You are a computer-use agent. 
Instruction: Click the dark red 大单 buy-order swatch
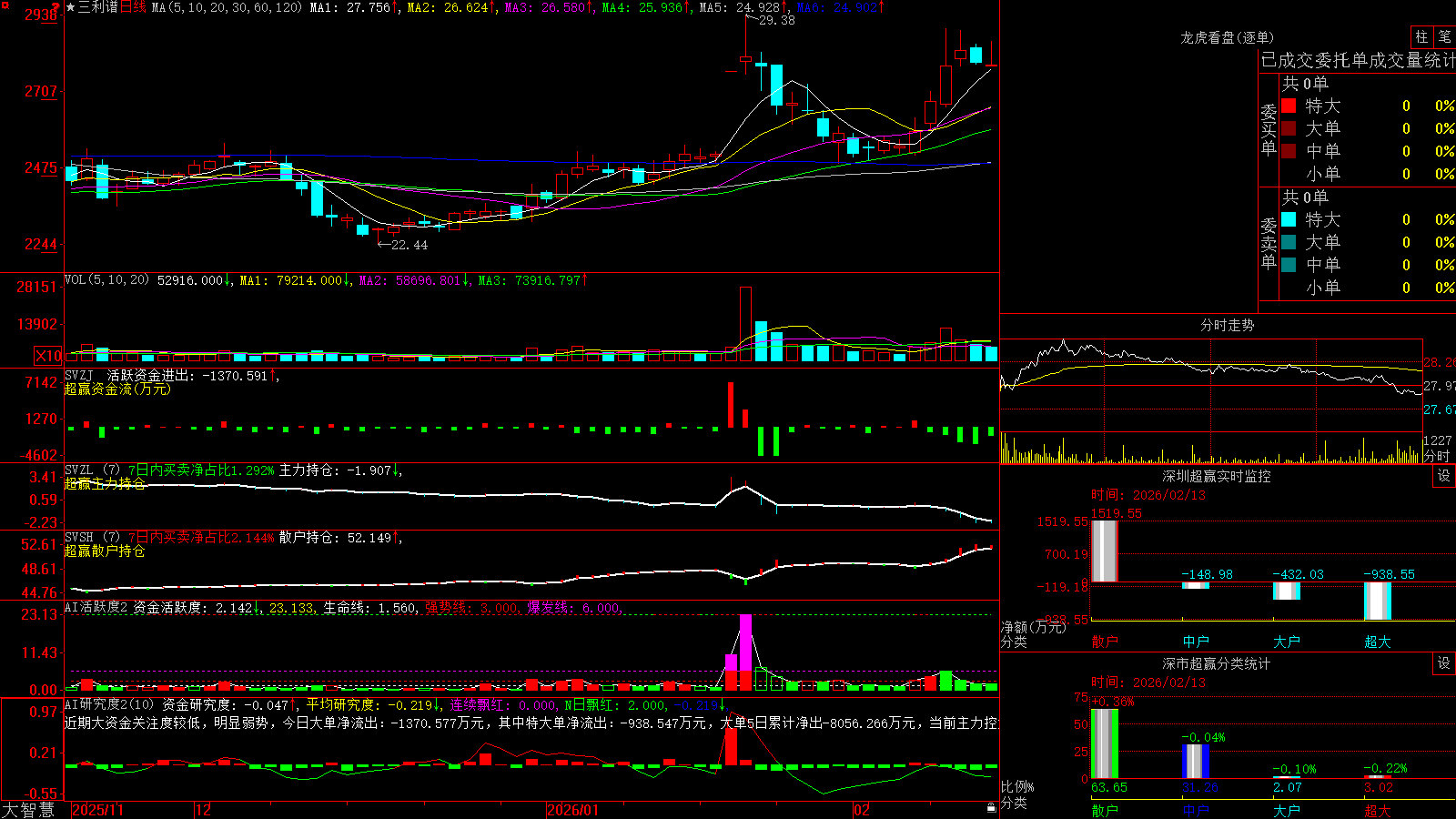[x=1289, y=128]
